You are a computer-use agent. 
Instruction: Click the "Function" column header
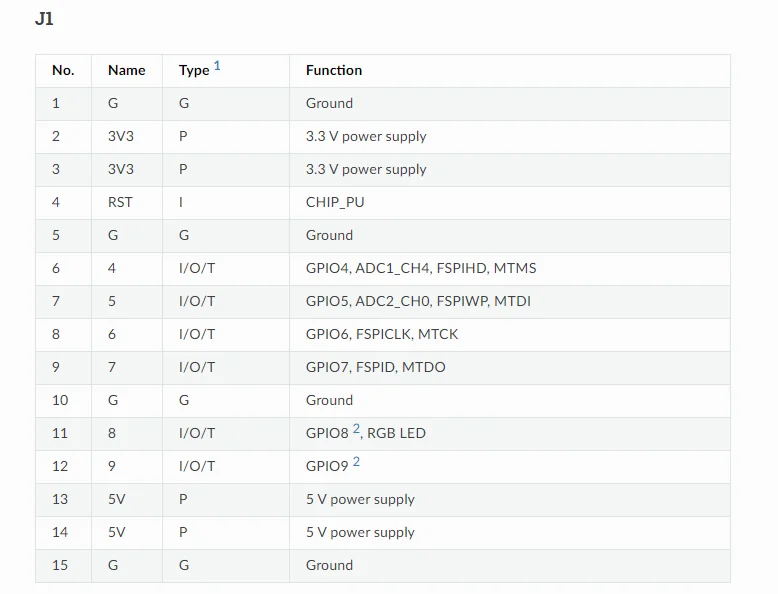334,70
